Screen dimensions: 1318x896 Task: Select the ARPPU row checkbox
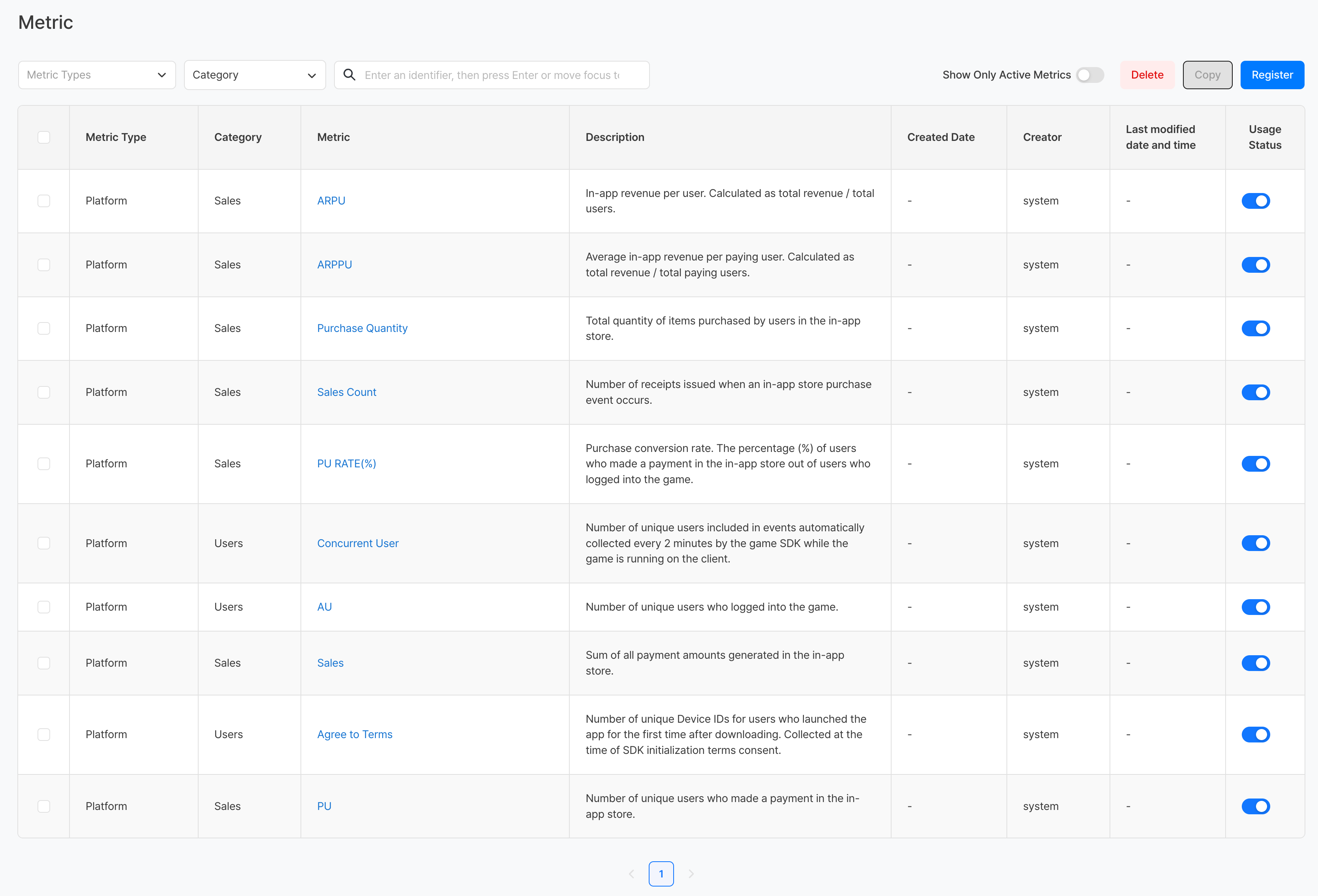(x=44, y=265)
